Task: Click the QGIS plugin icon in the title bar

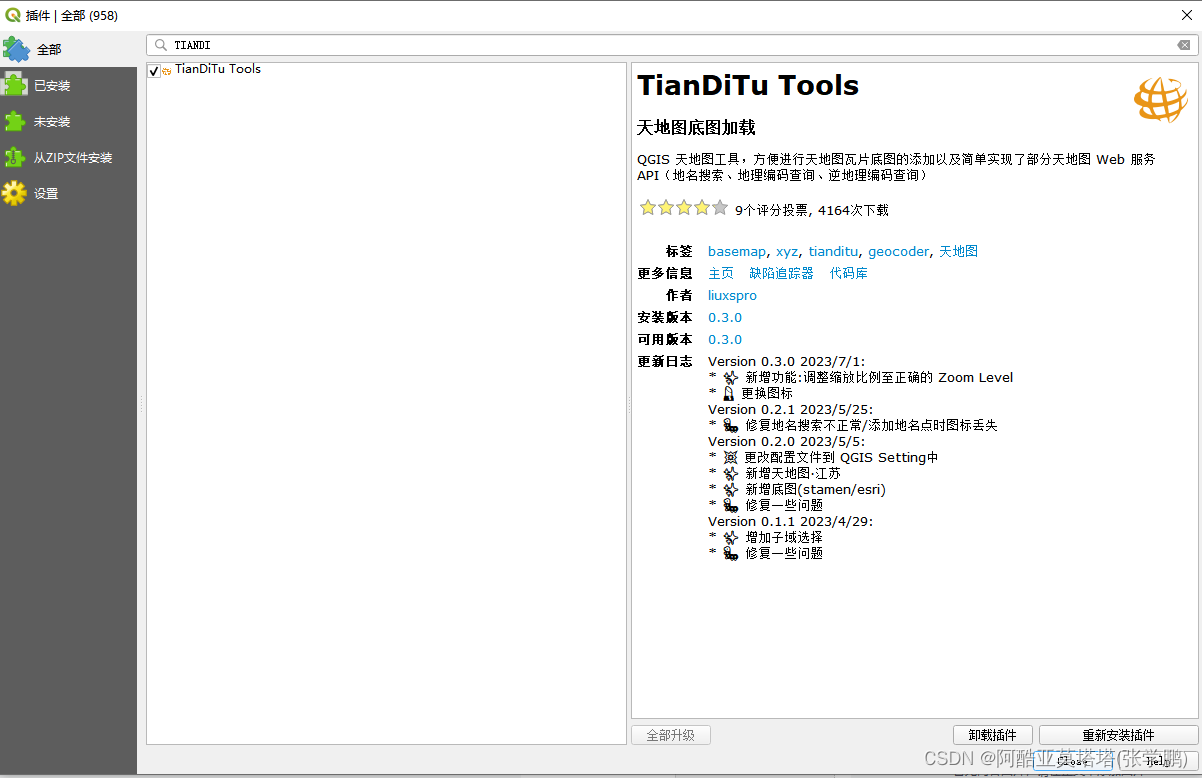Action: [14, 15]
